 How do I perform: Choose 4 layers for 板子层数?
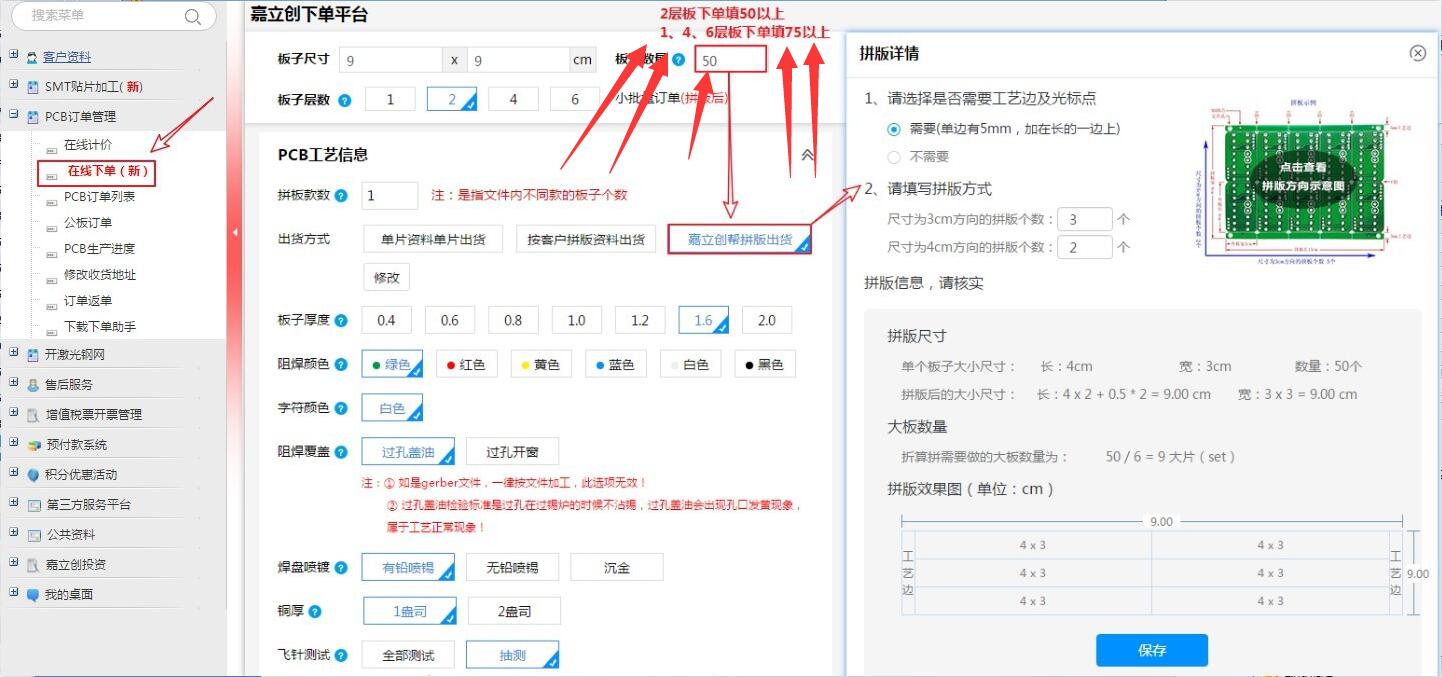(x=513, y=99)
